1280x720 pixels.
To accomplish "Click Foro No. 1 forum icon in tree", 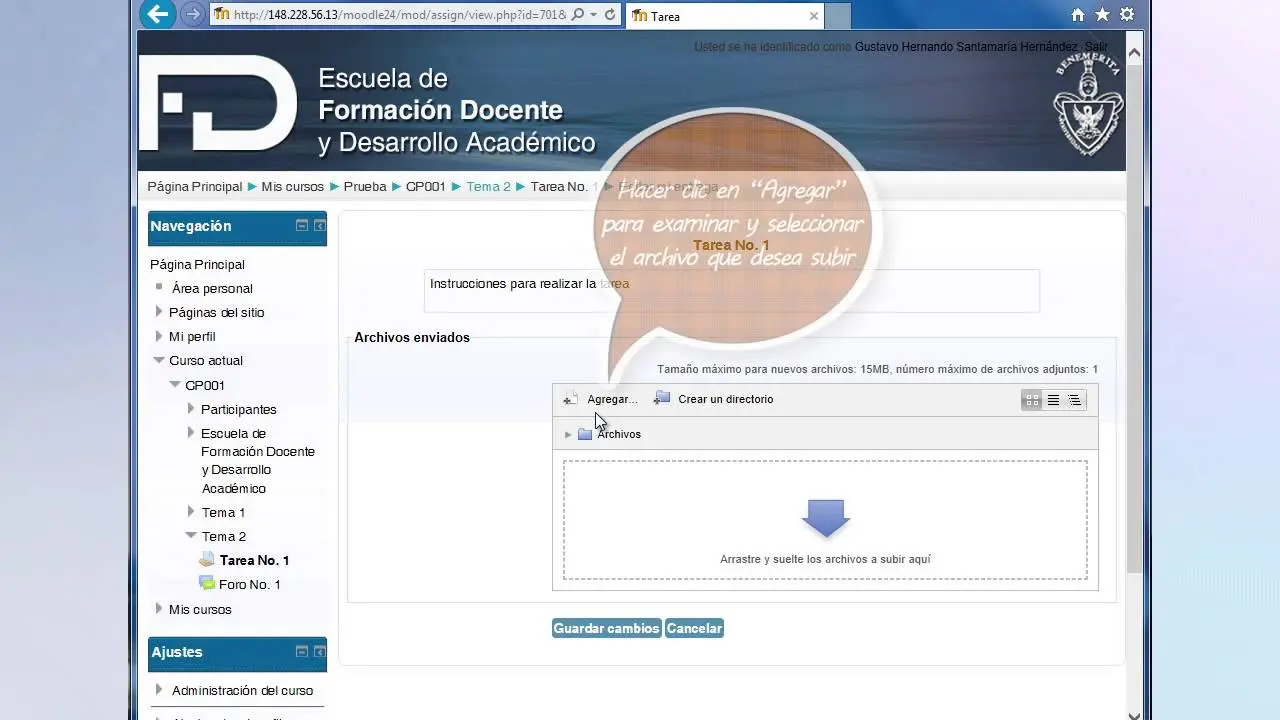I will click(207, 583).
